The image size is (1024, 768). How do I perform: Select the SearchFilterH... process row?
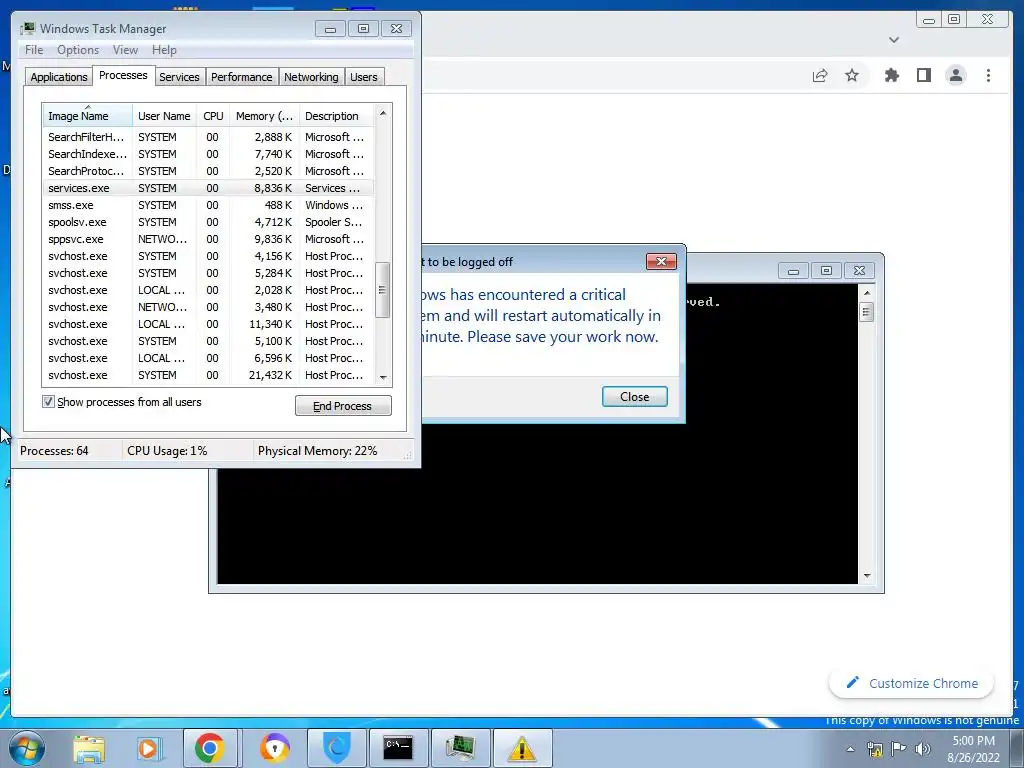click(208, 137)
